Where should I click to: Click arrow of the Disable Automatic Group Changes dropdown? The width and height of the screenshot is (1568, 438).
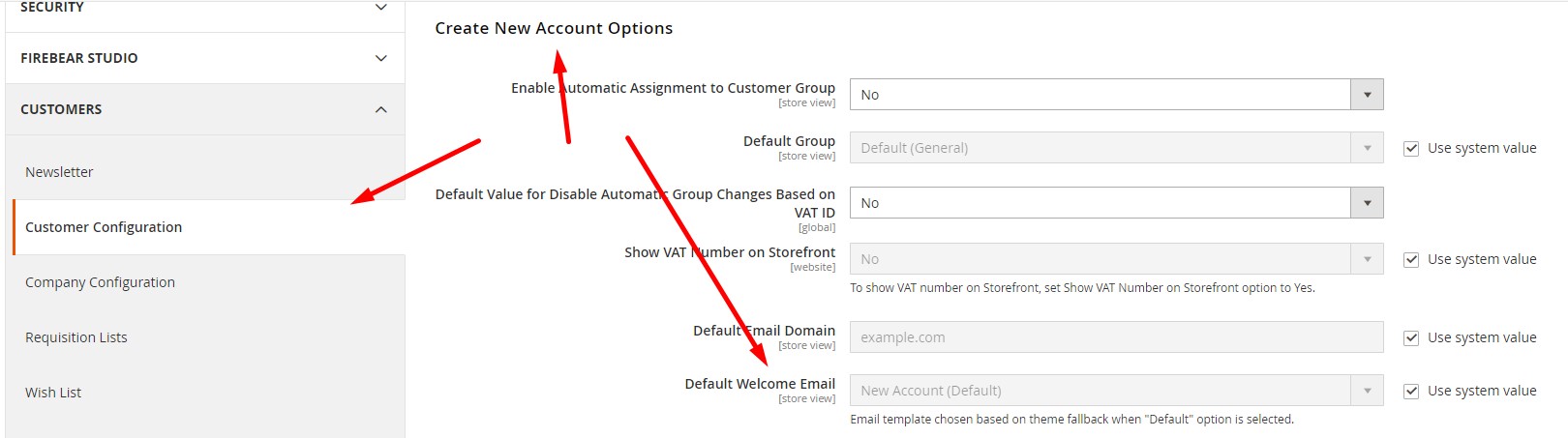click(1367, 203)
